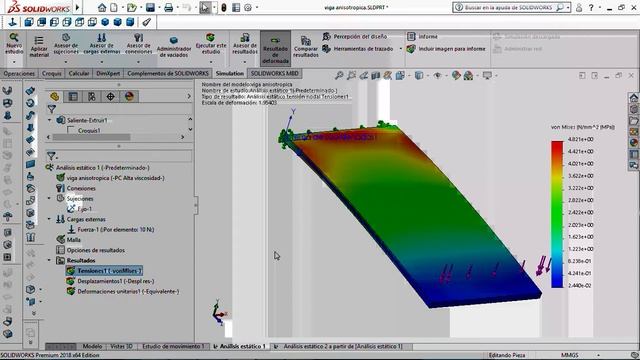The width and height of the screenshot is (640, 360).
Task: Click the Save icon
Action: pos(150,7)
